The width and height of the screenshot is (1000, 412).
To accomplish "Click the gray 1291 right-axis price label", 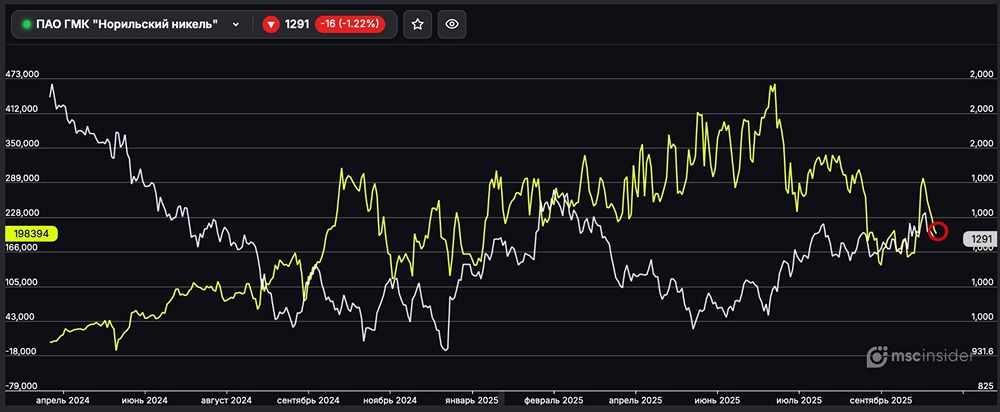I will pos(980,240).
